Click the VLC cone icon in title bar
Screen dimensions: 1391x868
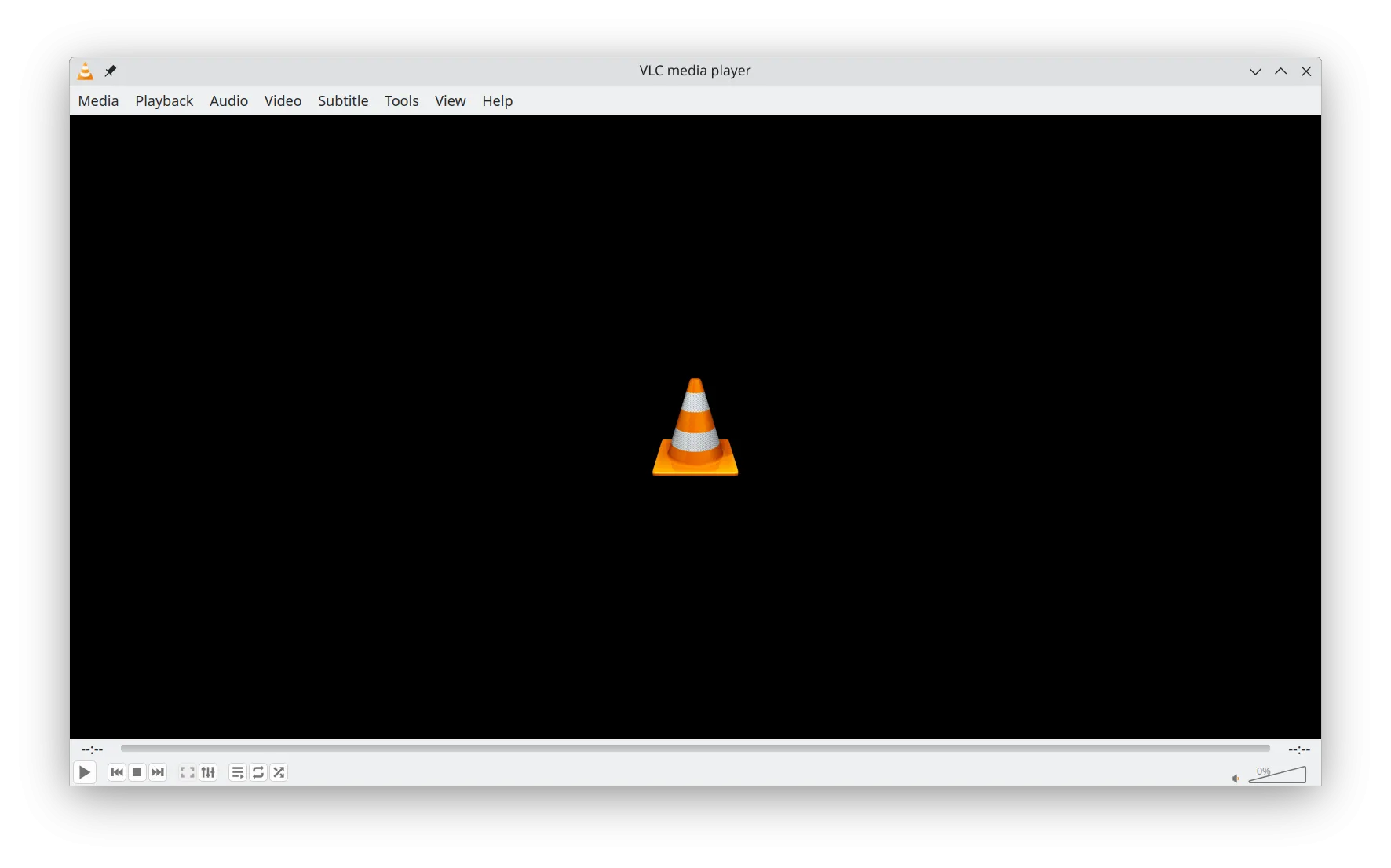click(x=85, y=71)
